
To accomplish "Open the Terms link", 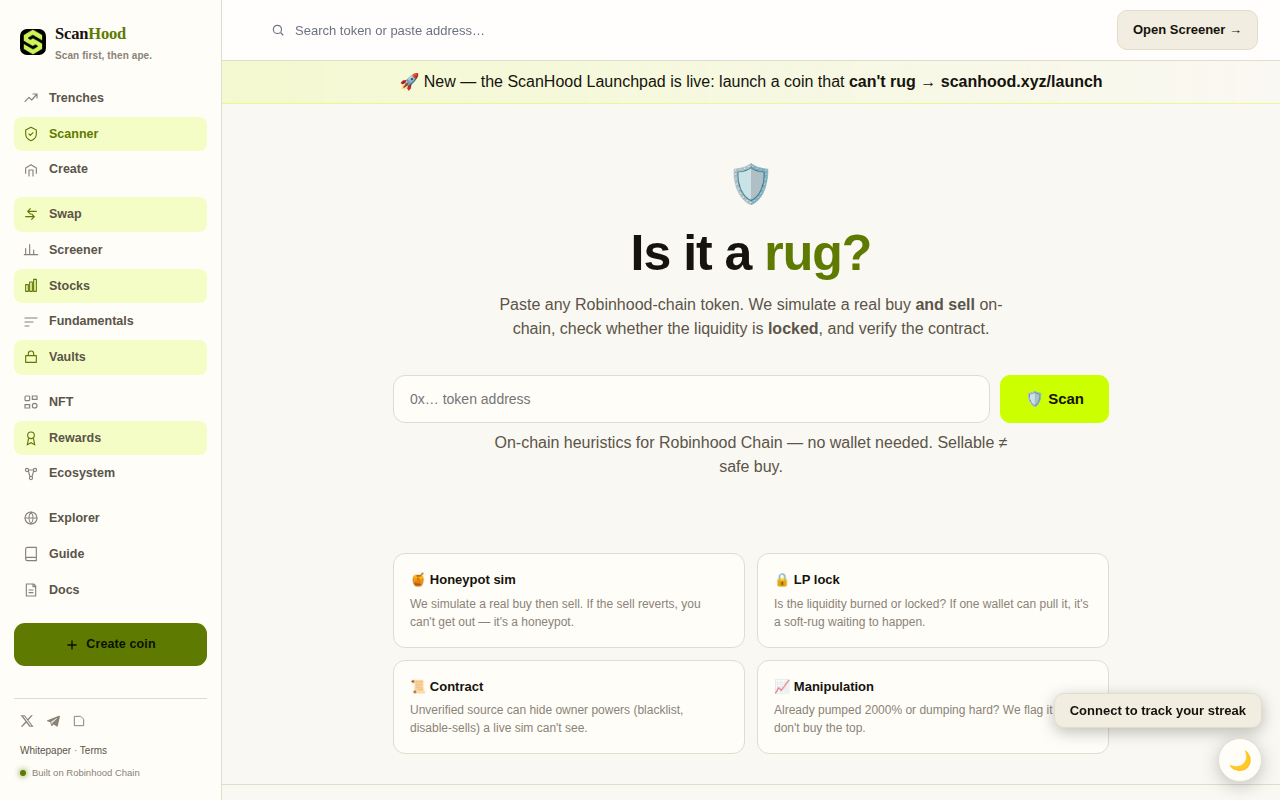I will (93, 750).
